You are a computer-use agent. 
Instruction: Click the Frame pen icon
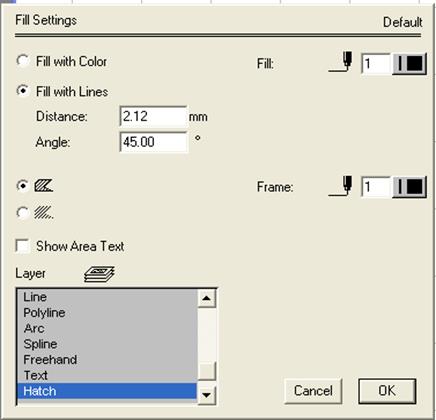point(340,186)
